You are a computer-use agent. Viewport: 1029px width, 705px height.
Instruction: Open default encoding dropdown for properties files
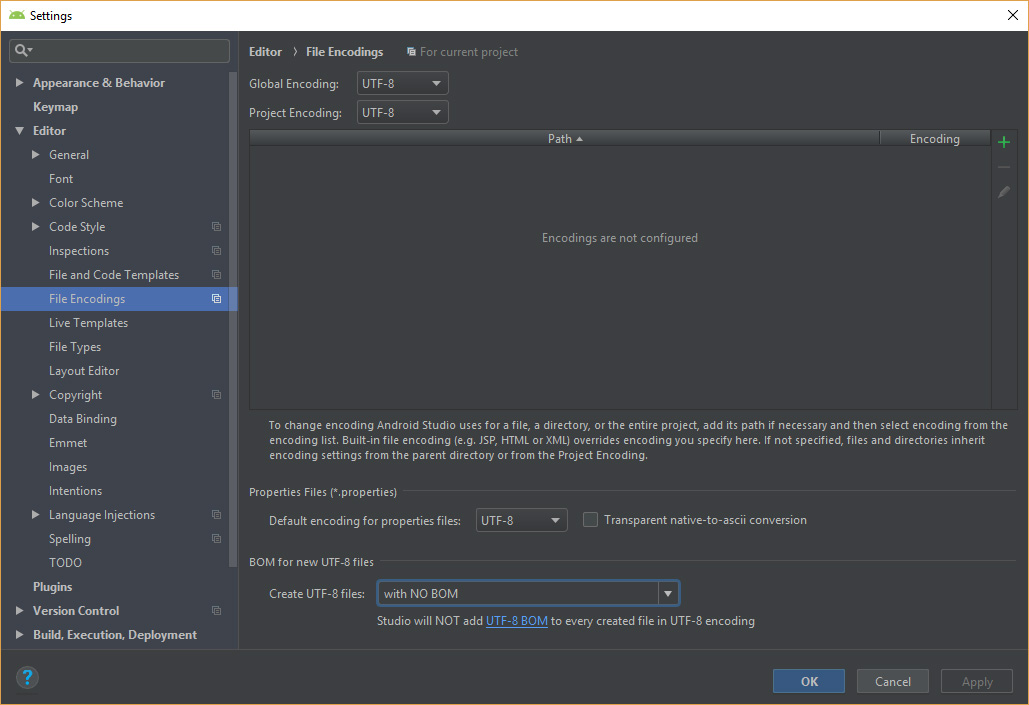point(557,519)
